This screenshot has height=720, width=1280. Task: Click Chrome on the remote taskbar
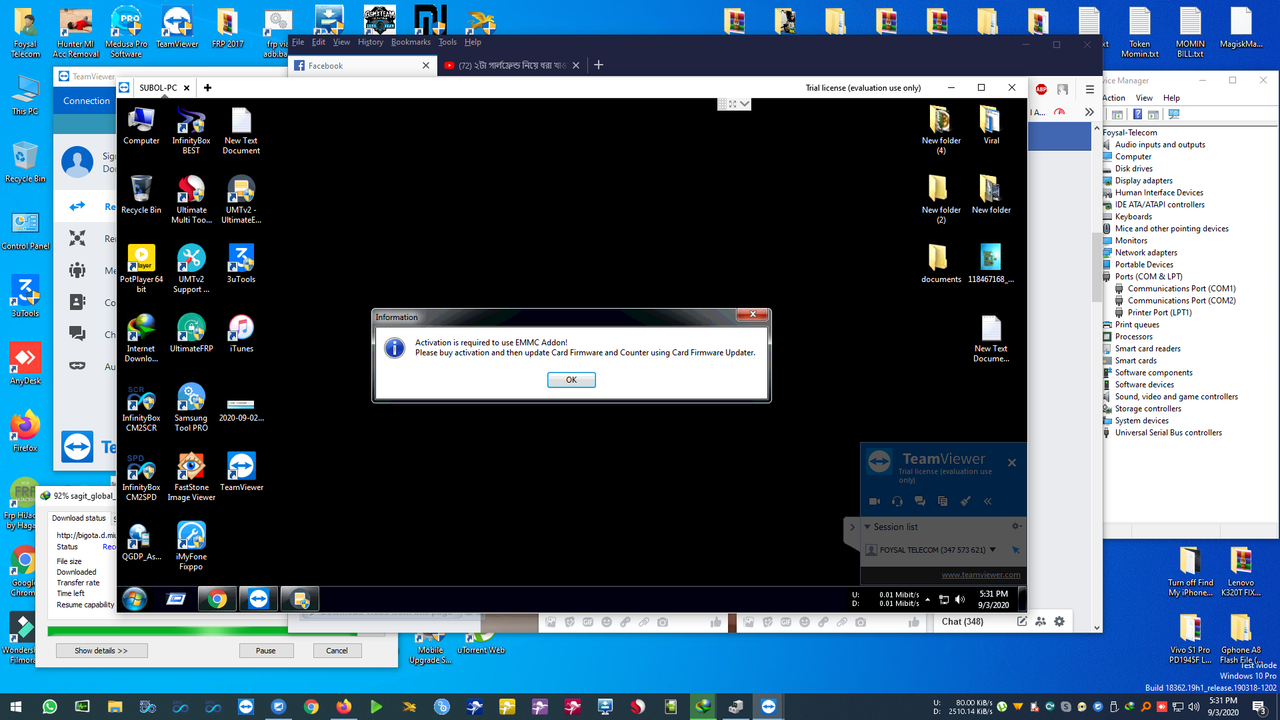tap(217, 599)
